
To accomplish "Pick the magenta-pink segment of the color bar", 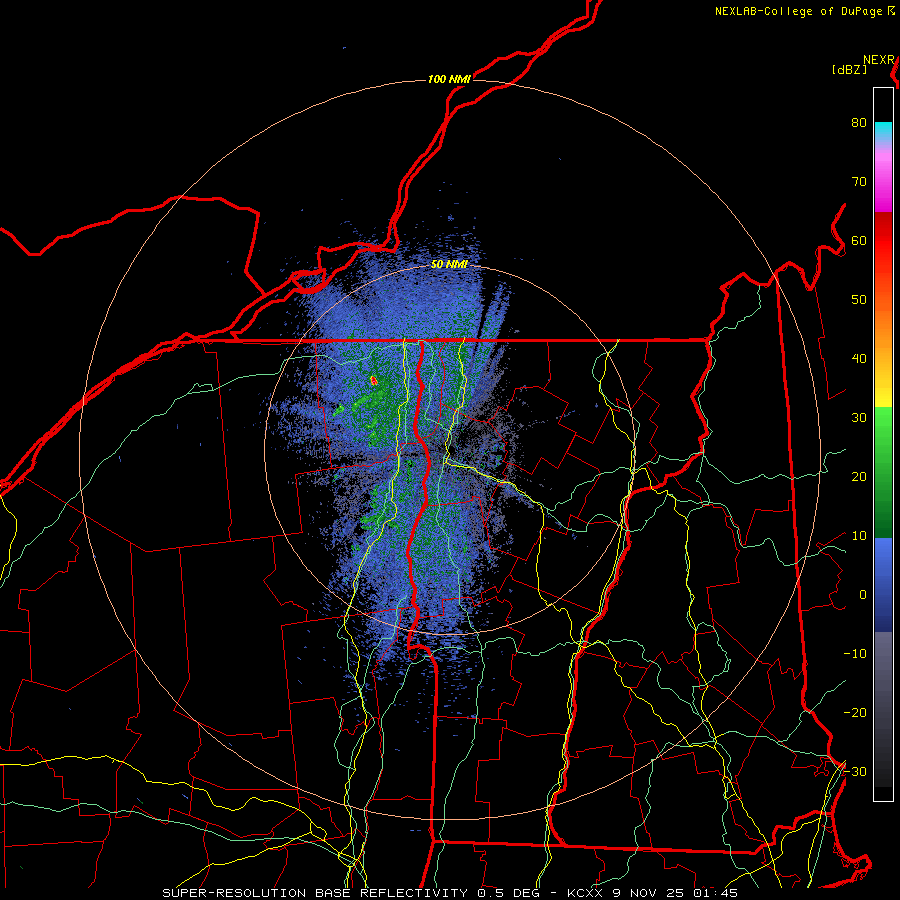I will (883, 184).
